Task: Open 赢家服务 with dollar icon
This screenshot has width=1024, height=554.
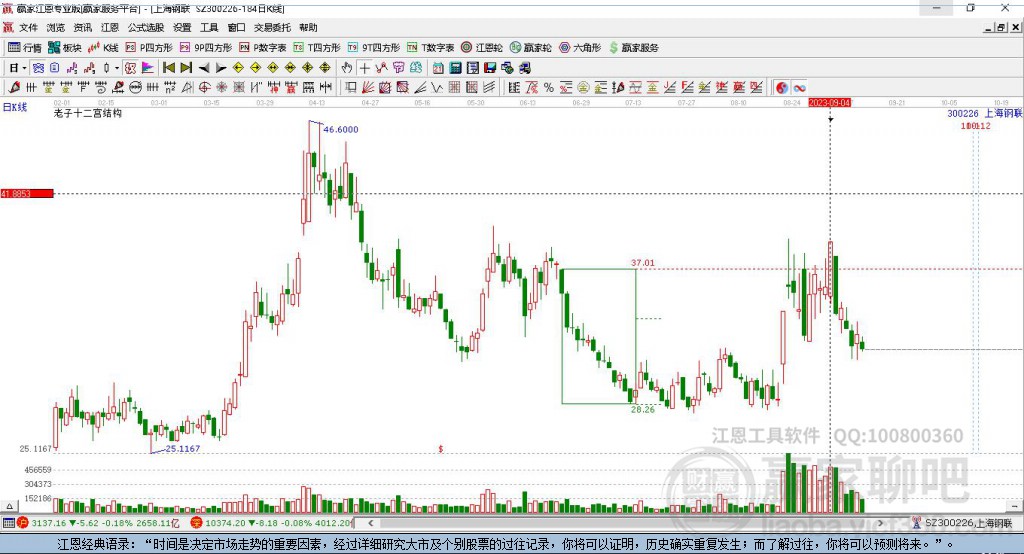Action: [633, 48]
